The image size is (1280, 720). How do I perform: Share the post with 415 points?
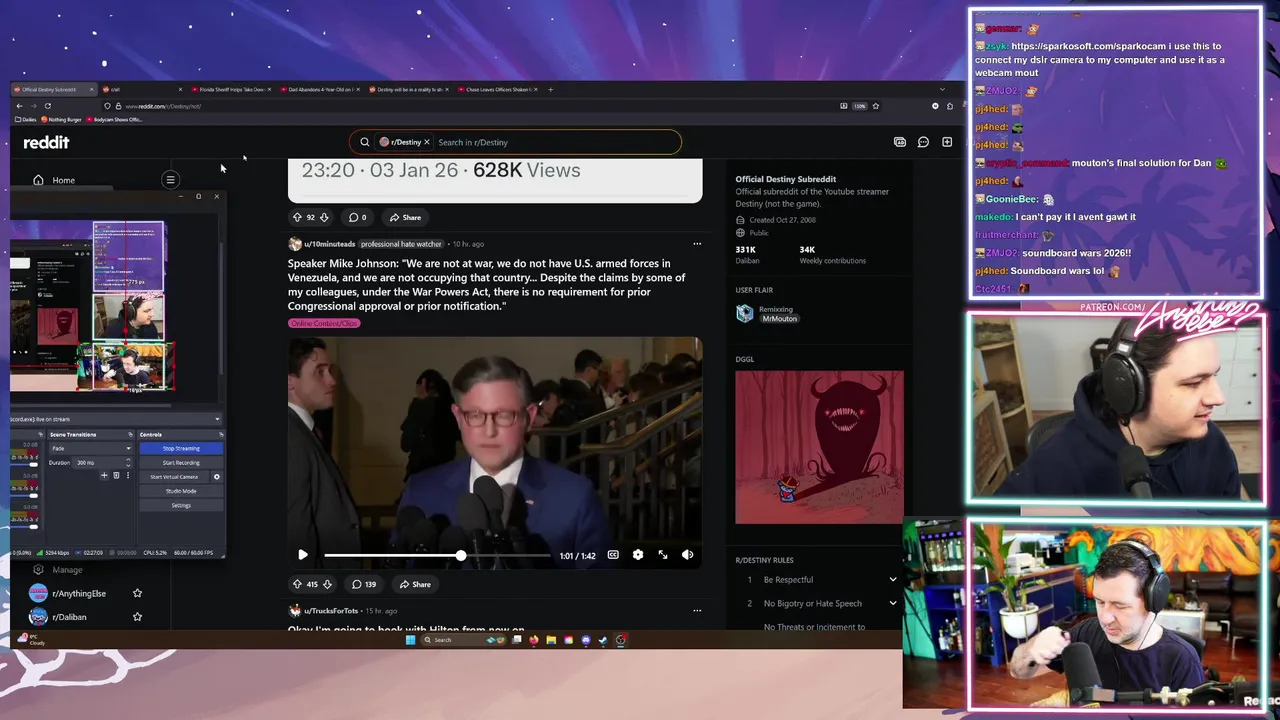[x=415, y=584]
